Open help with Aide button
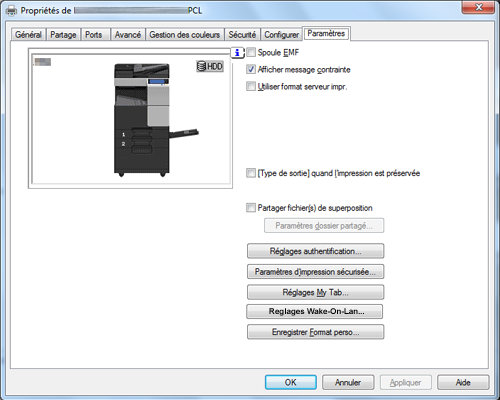This screenshot has width=500, height=400. click(463, 382)
